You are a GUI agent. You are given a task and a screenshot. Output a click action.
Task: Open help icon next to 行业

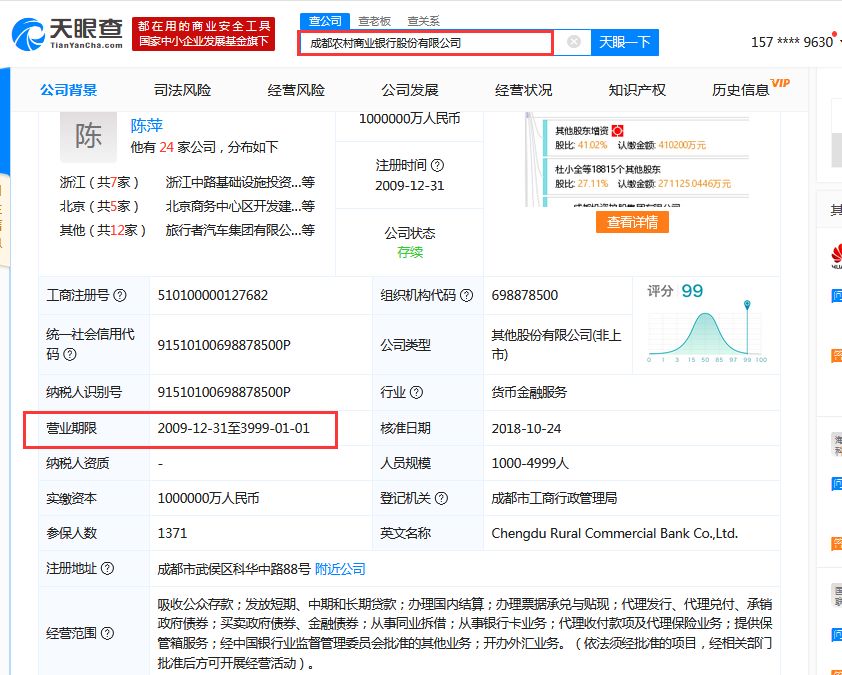point(416,393)
